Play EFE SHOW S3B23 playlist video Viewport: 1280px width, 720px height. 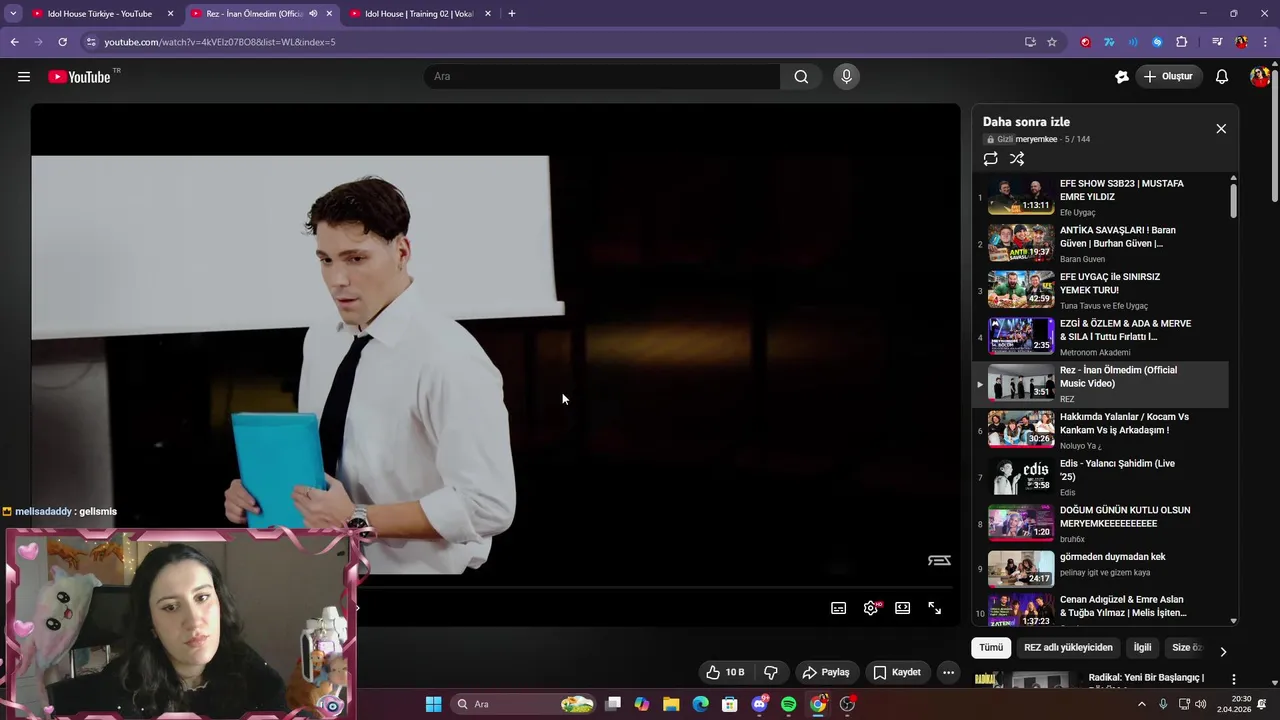(1100, 197)
